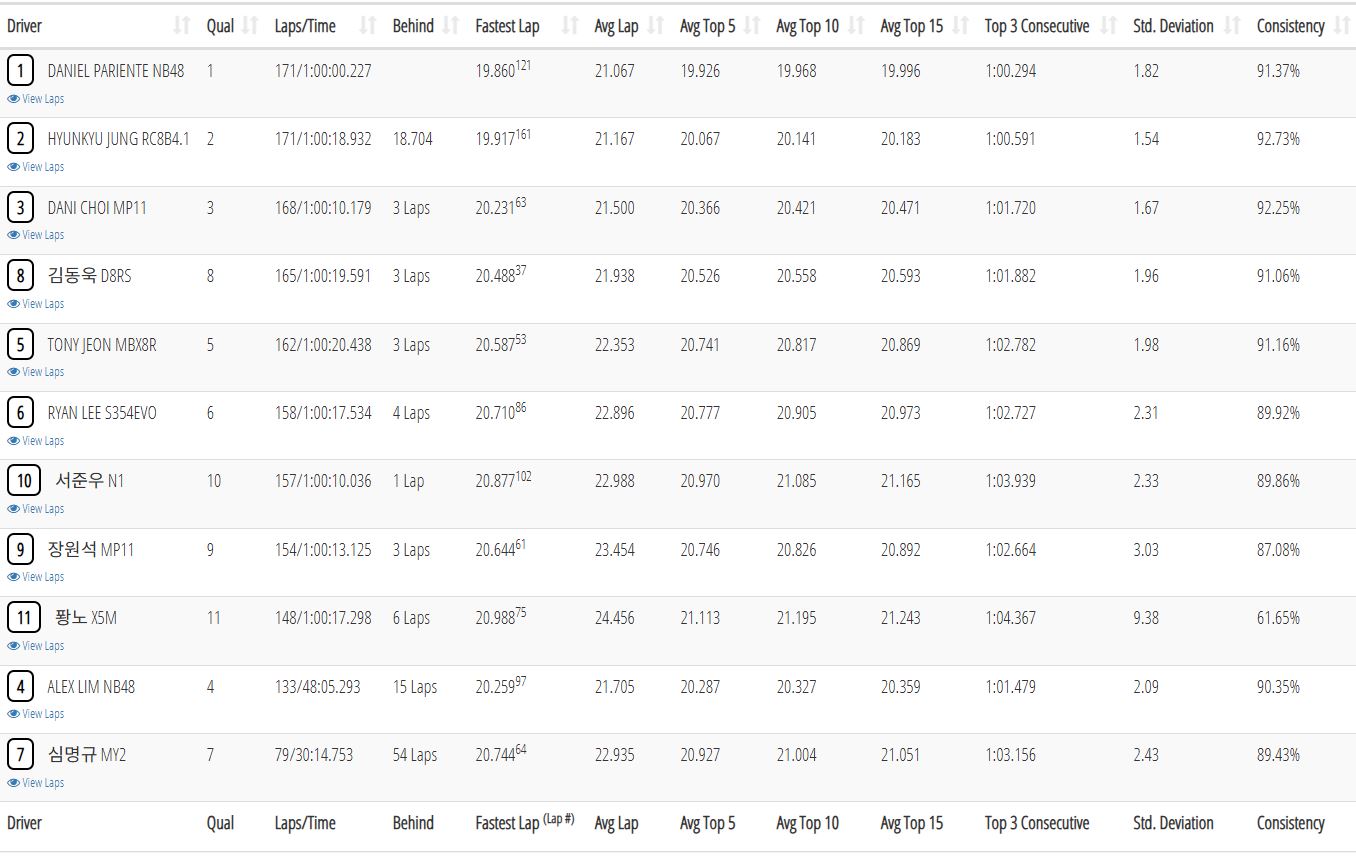The width and height of the screenshot is (1356, 858).
Task: Sort table by Top 3 Consecutive header
Action: (x=1036, y=26)
